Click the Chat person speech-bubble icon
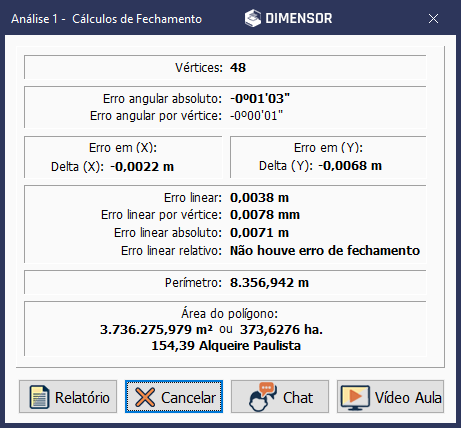The width and height of the screenshot is (461, 428). tap(262, 397)
